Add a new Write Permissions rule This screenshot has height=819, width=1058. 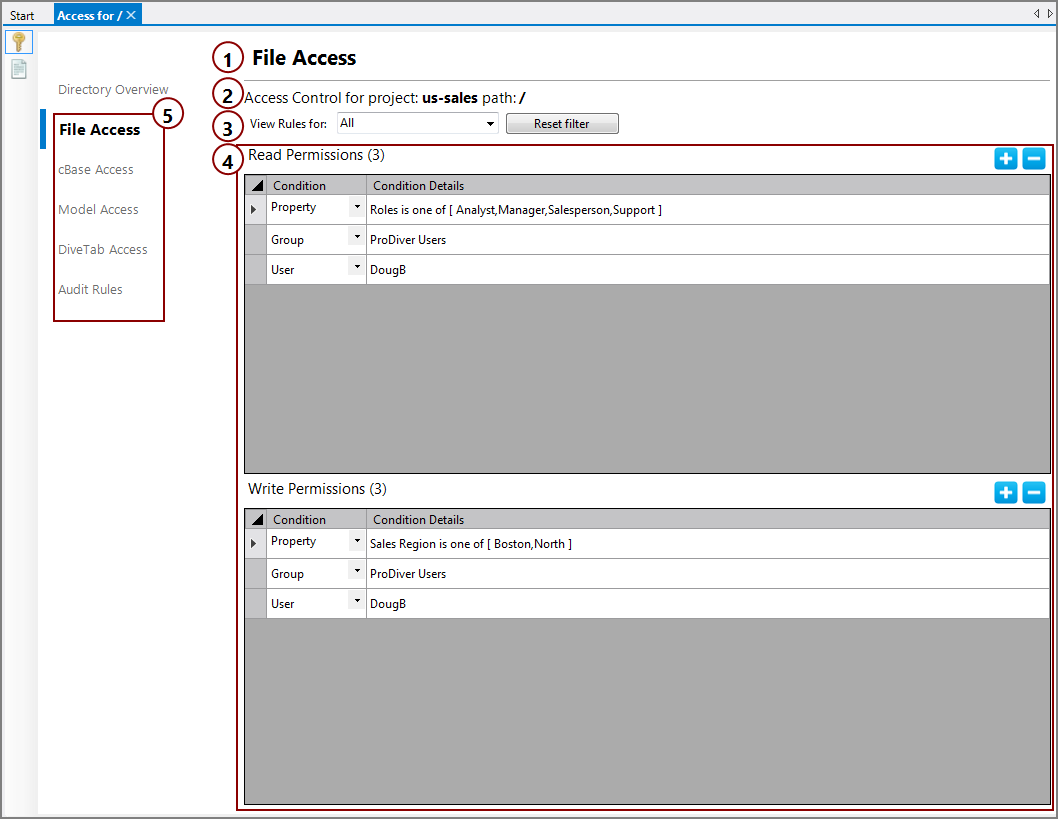[x=1006, y=492]
